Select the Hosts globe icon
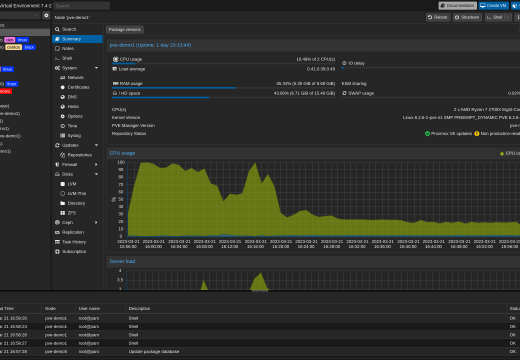The height and width of the screenshot is (360, 520). coord(62,107)
